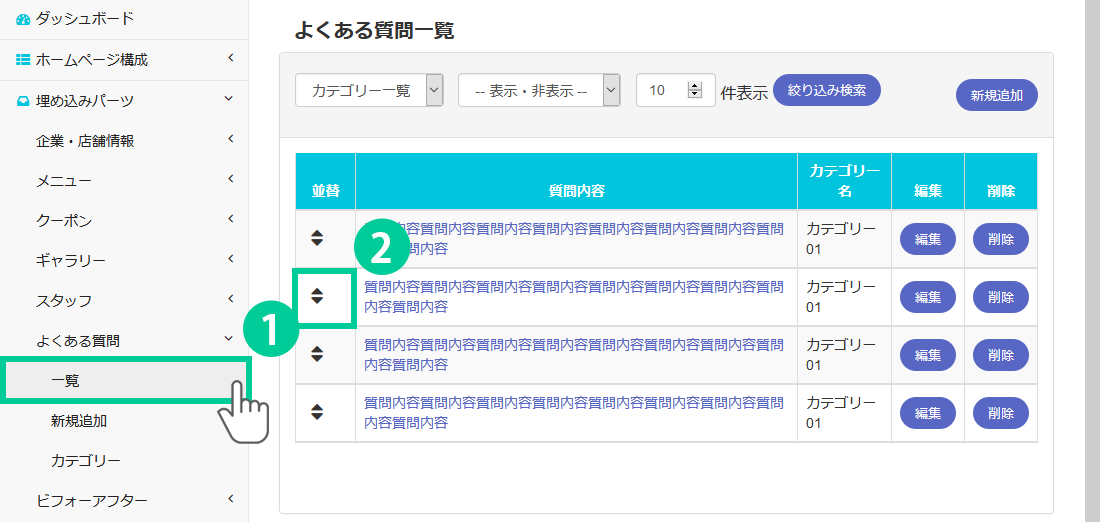The width and height of the screenshot is (1100, 522).
Task: Click the sort handle in the third row
Action: coord(317,354)
